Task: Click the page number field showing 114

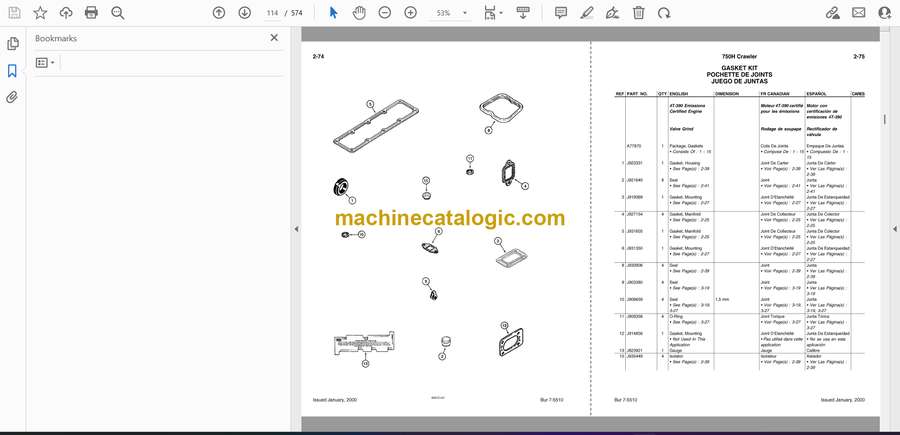Action: coord(272,13)
